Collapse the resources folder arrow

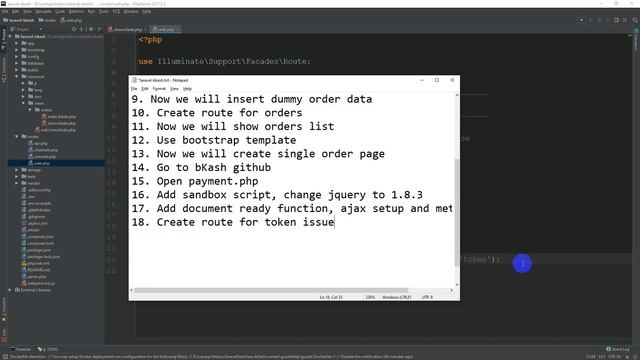(17, 76)
